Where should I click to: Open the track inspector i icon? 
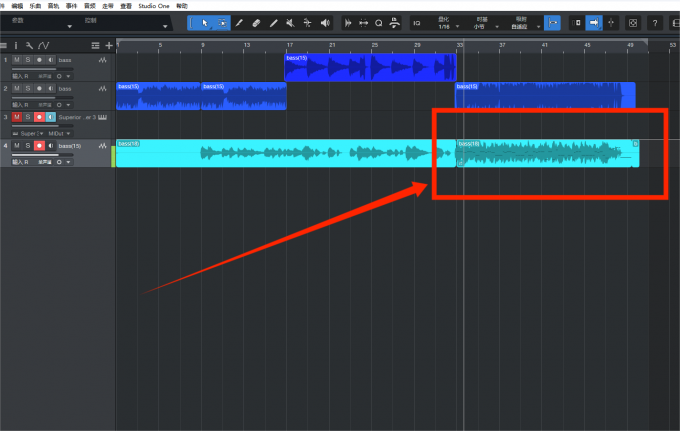(x=16, y=46)
